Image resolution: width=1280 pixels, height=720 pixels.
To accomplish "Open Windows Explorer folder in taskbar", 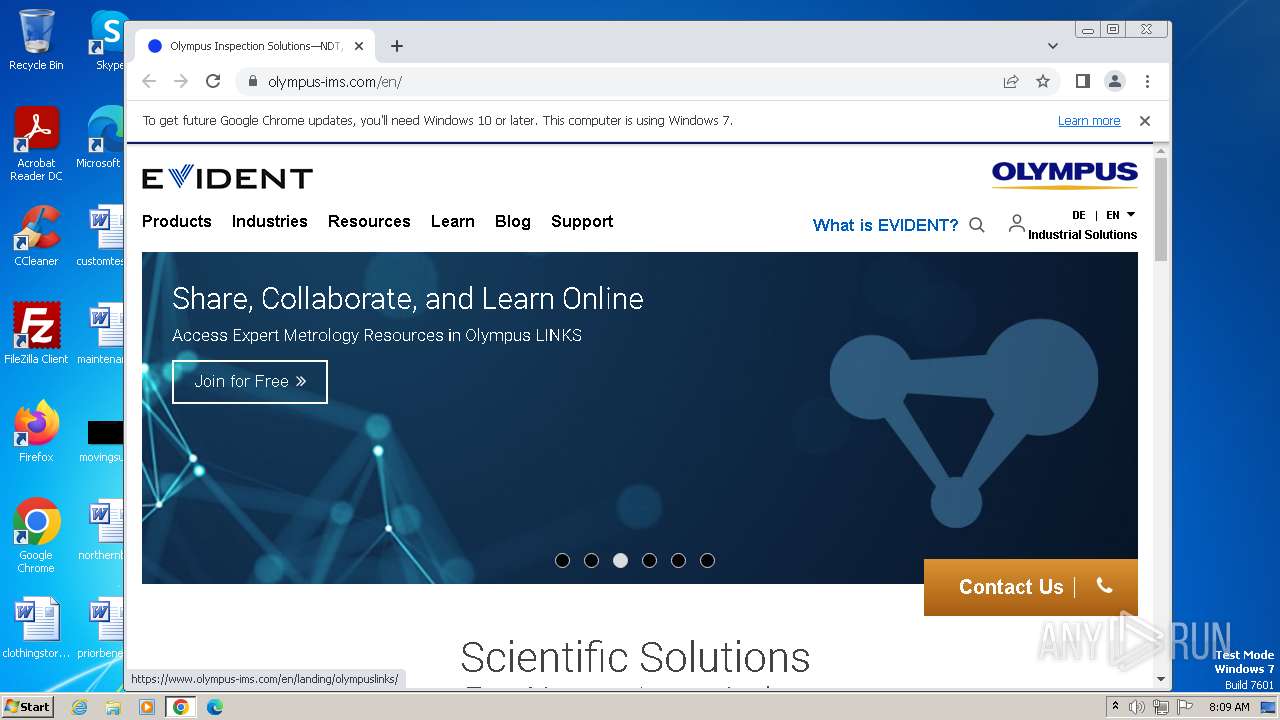I will [x=113, y=707].
